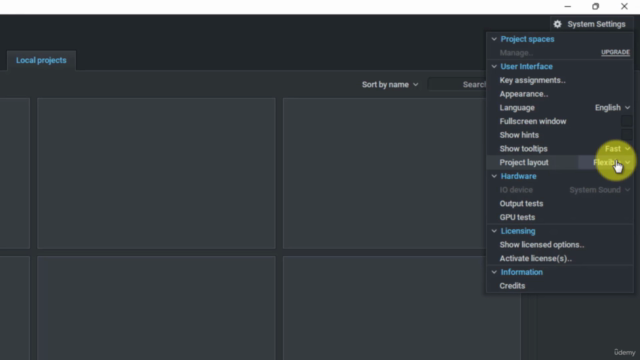The width and height of the screenshot is (640, 360).
Task: Open the Language dropdown set to English
Action: 612,108
